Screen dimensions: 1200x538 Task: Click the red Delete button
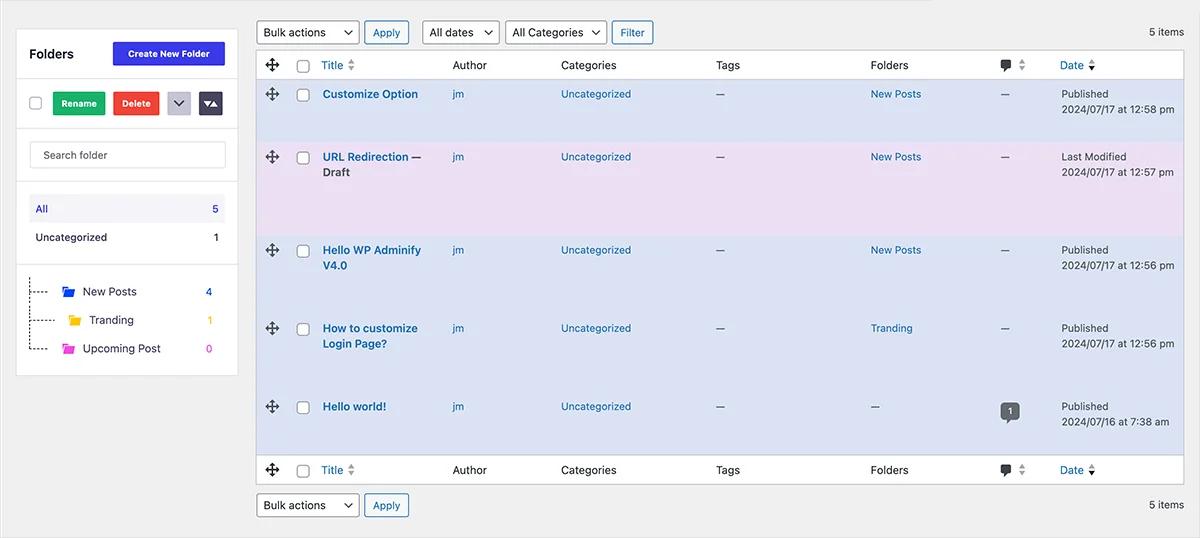[x=136, y=103]
